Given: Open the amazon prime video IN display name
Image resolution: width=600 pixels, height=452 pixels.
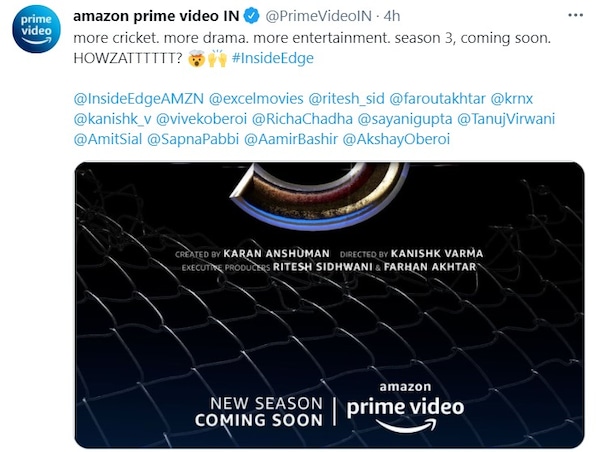Looking at the screenshot, I should [156, 16].
